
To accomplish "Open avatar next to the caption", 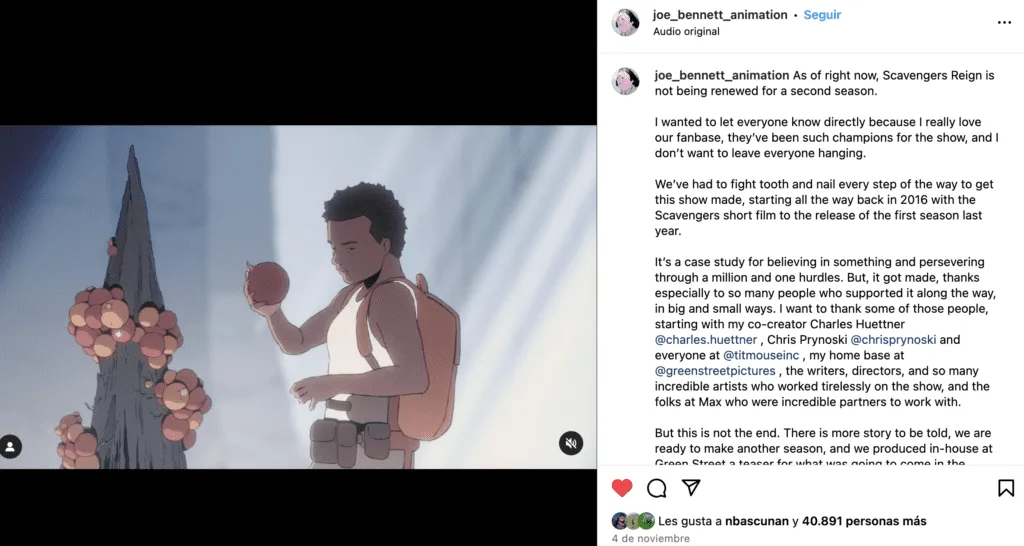I will pyautogui.click(x=626, y=82).
